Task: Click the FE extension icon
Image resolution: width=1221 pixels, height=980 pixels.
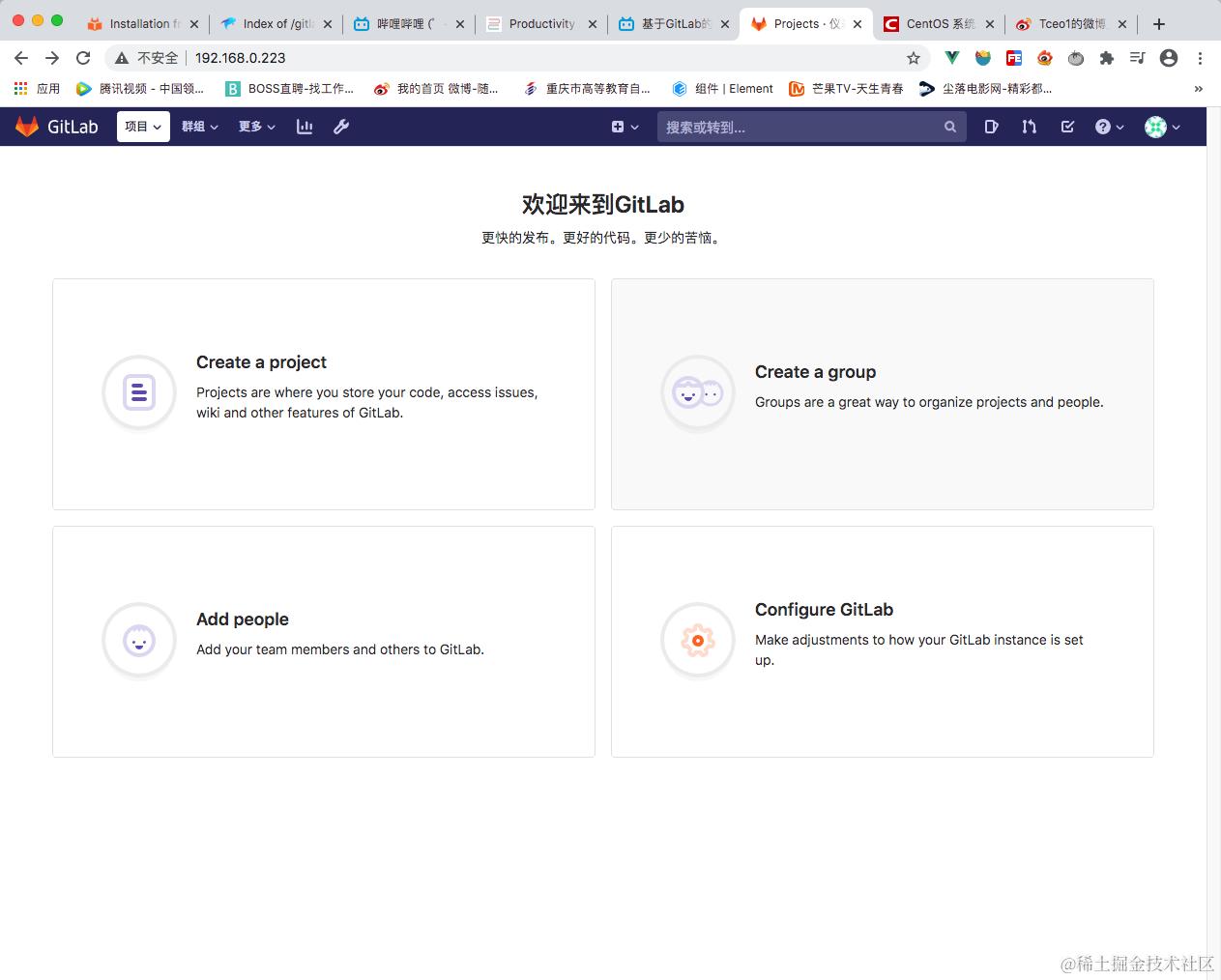Action: click(x=1014, y=58)
